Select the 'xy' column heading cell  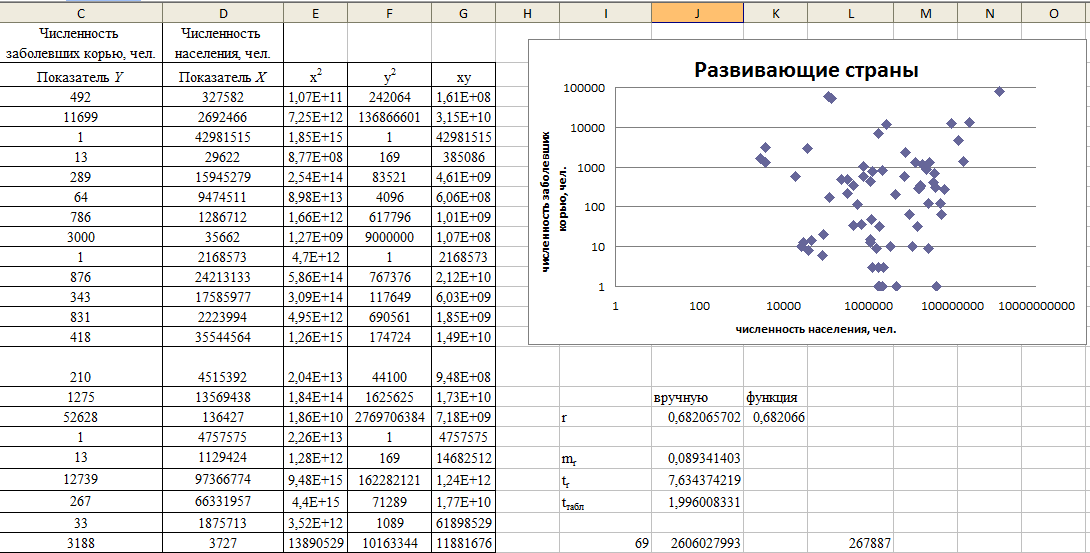coord(462,77)
